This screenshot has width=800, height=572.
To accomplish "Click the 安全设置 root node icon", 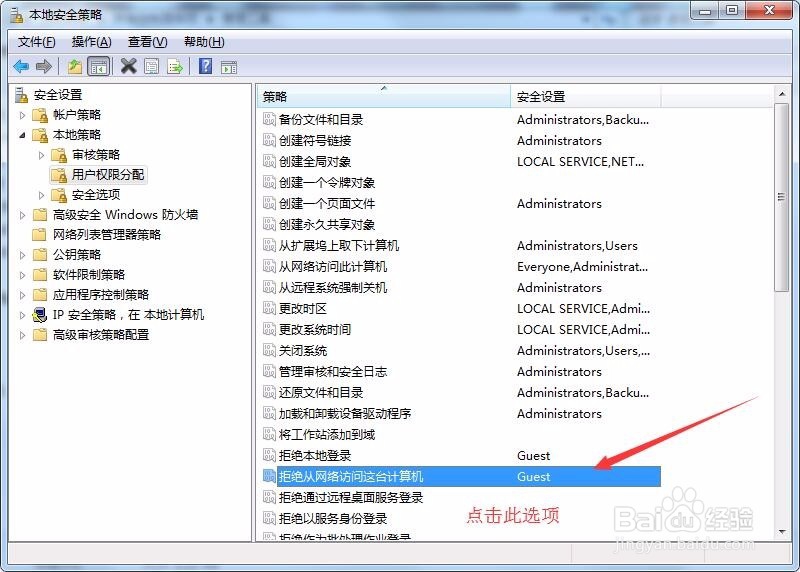I will (21, 95).
